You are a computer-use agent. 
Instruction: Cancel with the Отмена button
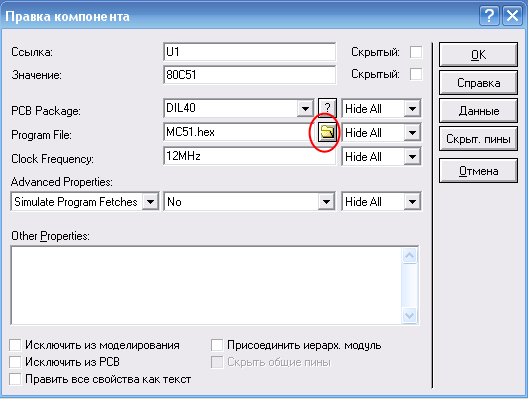click(x=478, y=171)
